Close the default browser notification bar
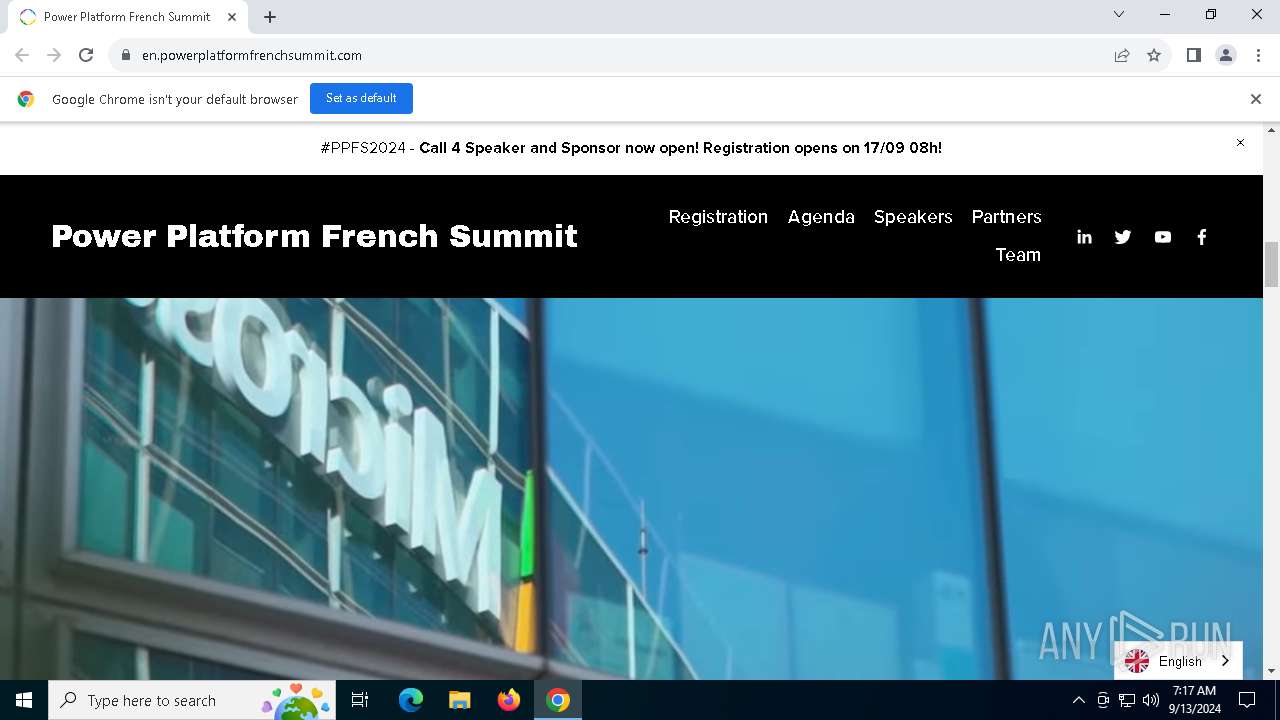 click(1256, 99)
